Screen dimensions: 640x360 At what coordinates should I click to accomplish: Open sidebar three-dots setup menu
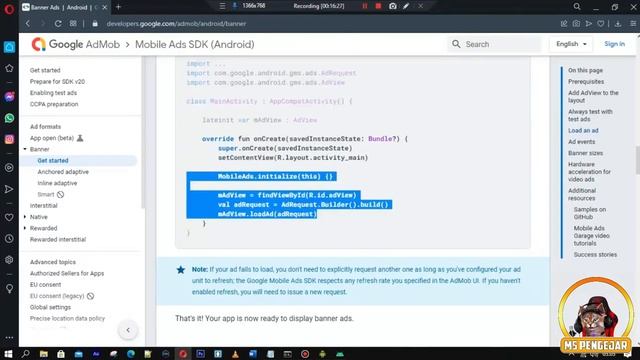tap(9, 338)
